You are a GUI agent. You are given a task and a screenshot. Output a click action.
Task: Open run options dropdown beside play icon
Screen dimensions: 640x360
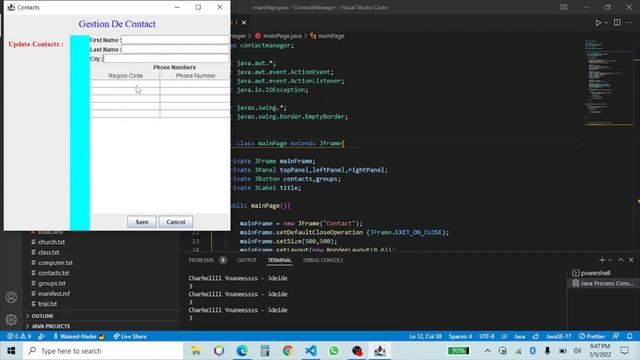click(x=606, y=22)
